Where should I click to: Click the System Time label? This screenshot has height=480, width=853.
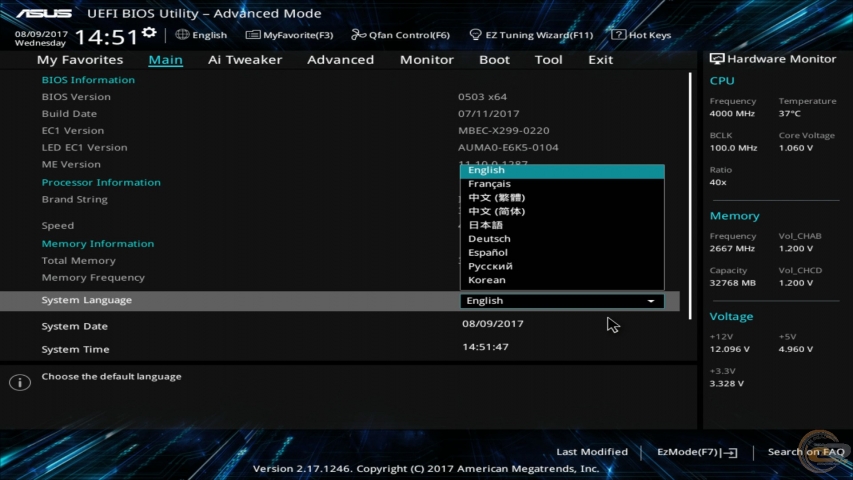coord(75,349)
